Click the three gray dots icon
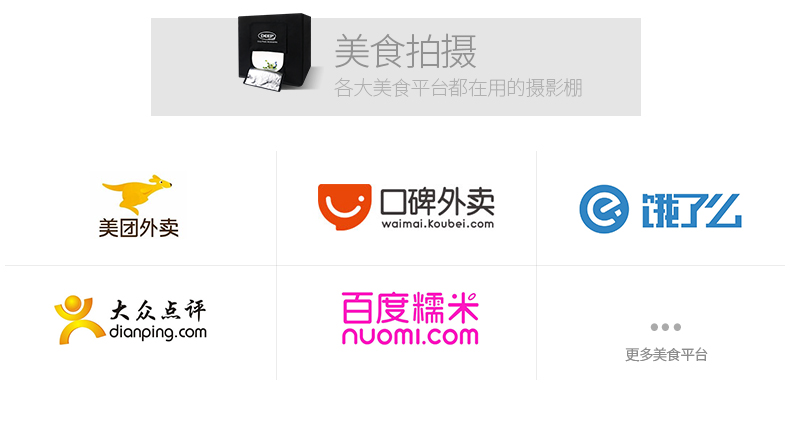This screenshot has width=790, height=429. tap(666, 327)
